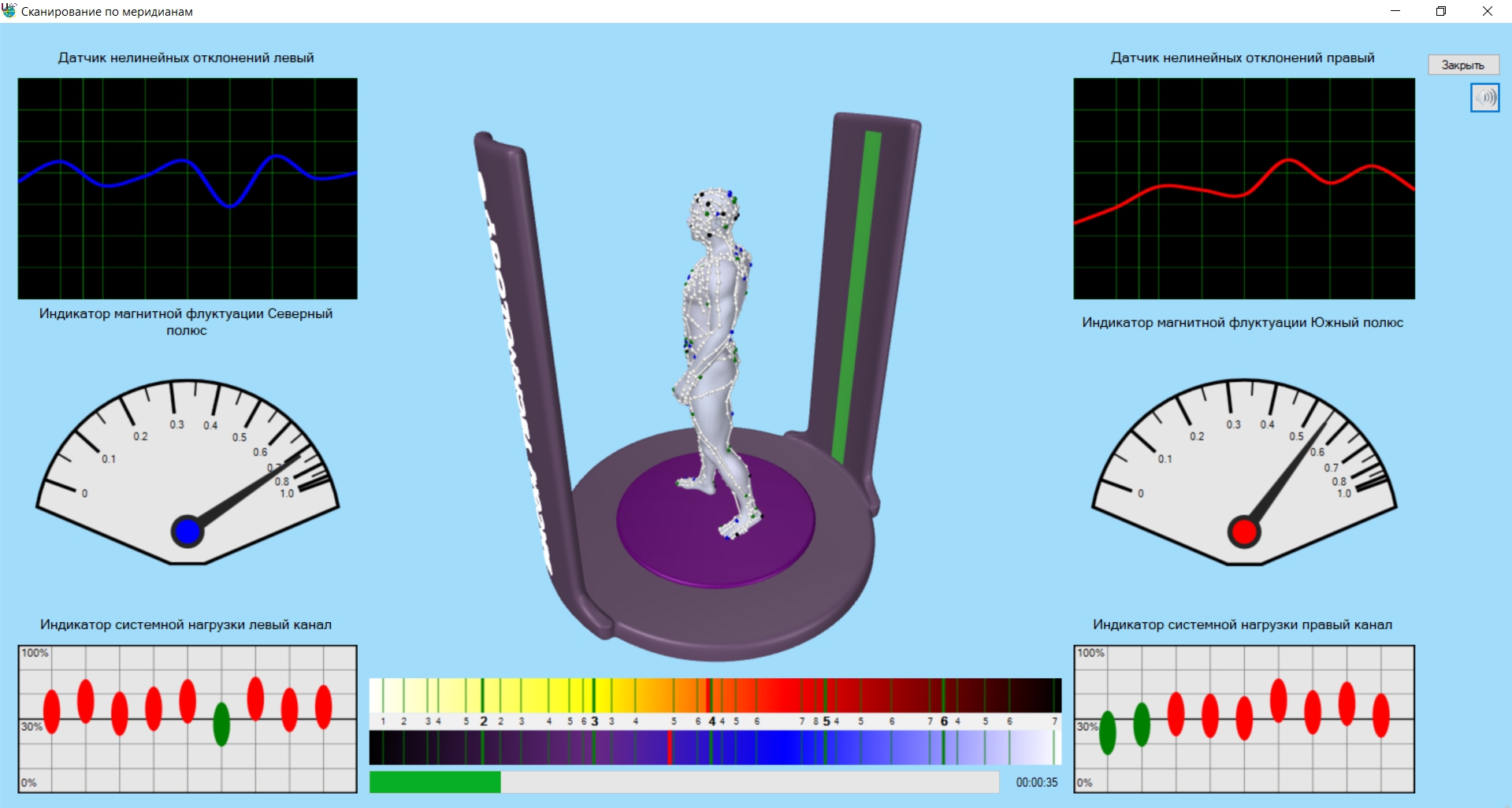Click the bold number 6 on the meridian scale
This screenshot has height=808, width=1512.
[944, 721]
